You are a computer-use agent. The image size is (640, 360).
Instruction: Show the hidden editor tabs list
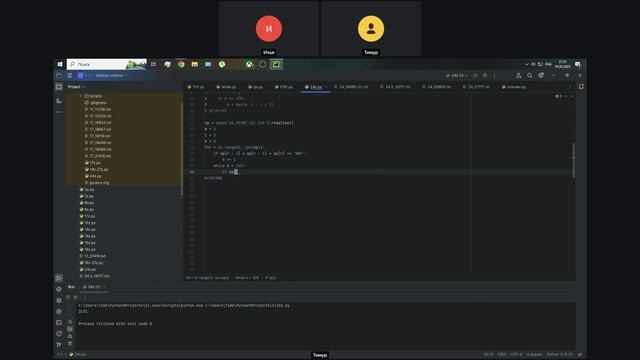(x=569, y=87)
